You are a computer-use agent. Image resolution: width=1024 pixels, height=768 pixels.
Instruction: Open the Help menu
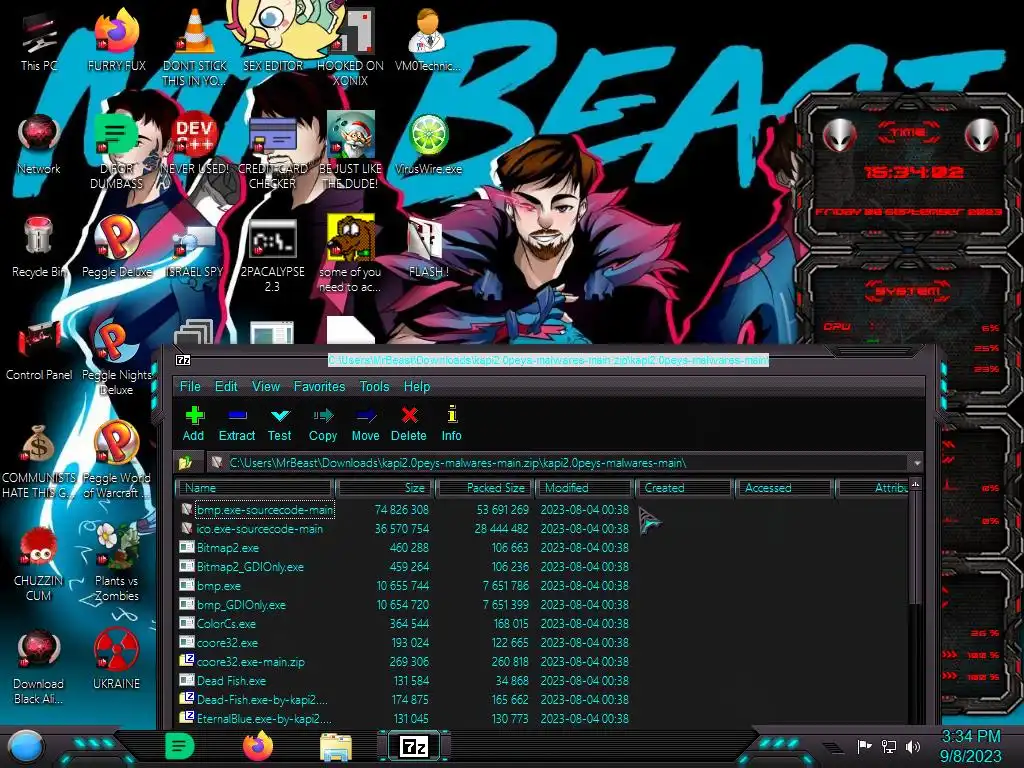[x=417, y=387]
